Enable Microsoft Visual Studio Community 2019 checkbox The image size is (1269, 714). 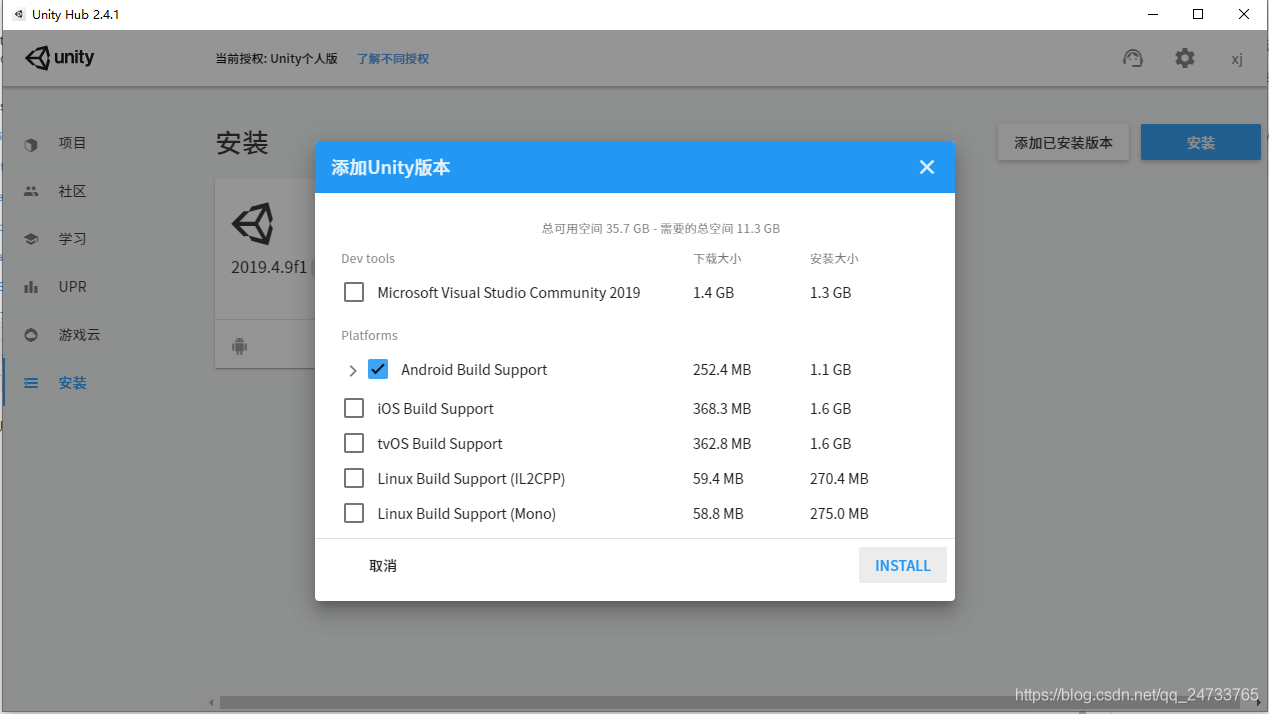354,292
